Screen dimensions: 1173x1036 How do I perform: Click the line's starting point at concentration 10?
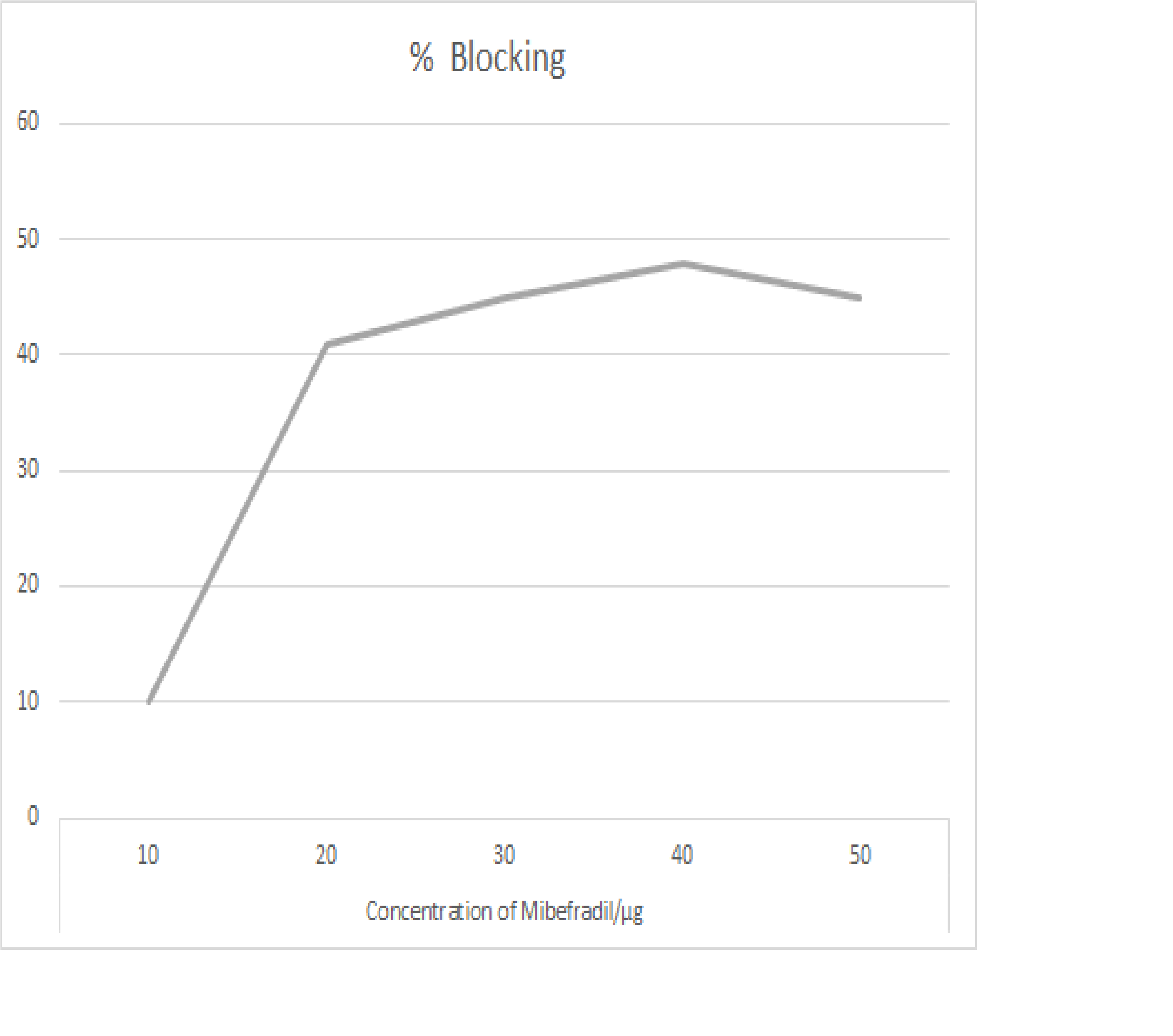[149, 701]
